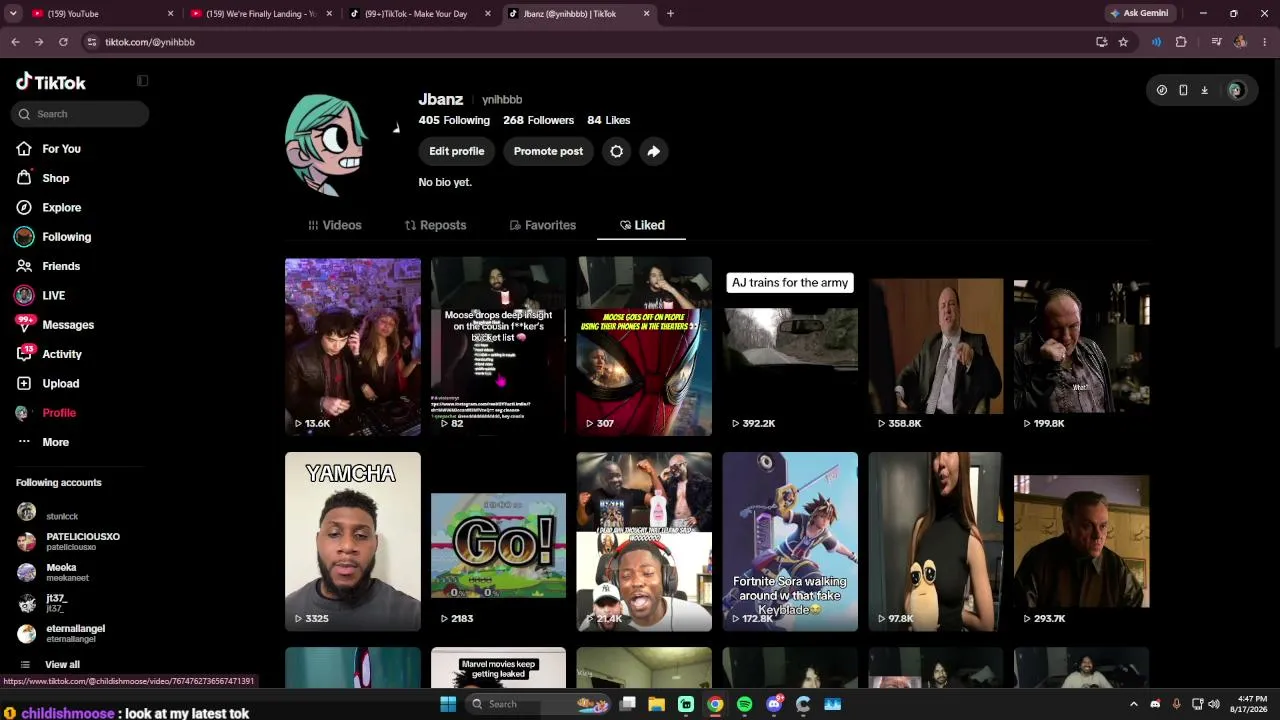The height and width of the screenshot is (720, 1280).
Task: Open the Upload page
Action: click(x=61, y=383)
